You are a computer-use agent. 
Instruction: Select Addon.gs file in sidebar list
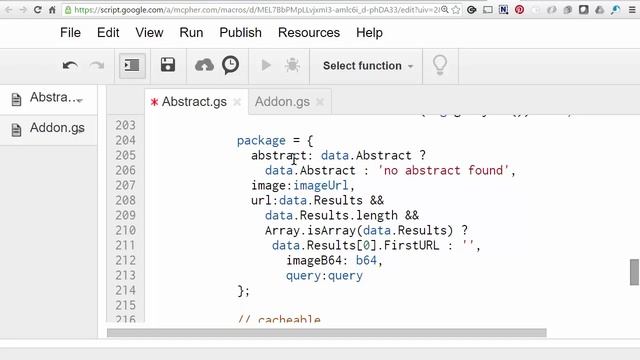coord(48,128)
